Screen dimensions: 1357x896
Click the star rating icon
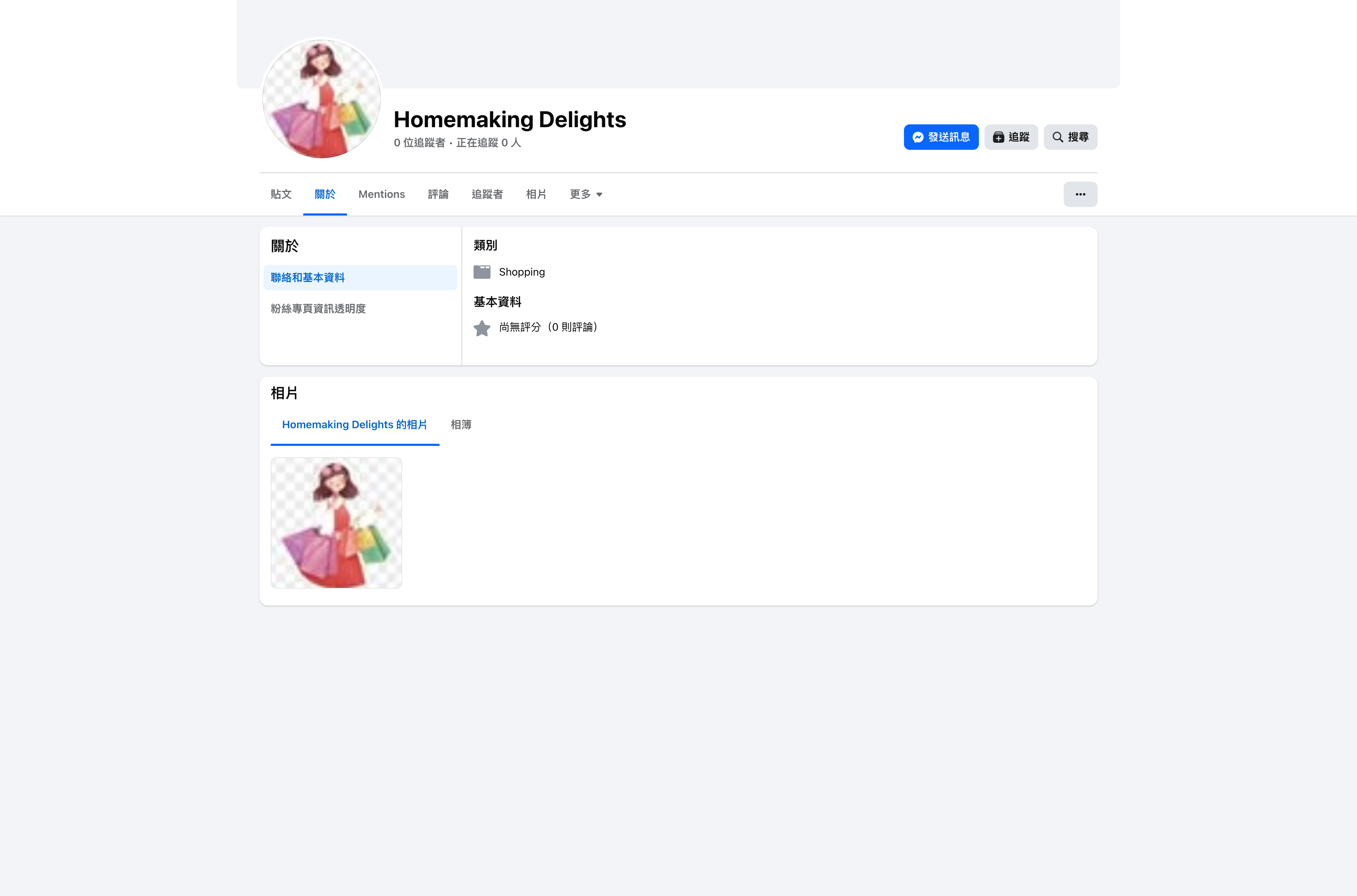[482, 328]
